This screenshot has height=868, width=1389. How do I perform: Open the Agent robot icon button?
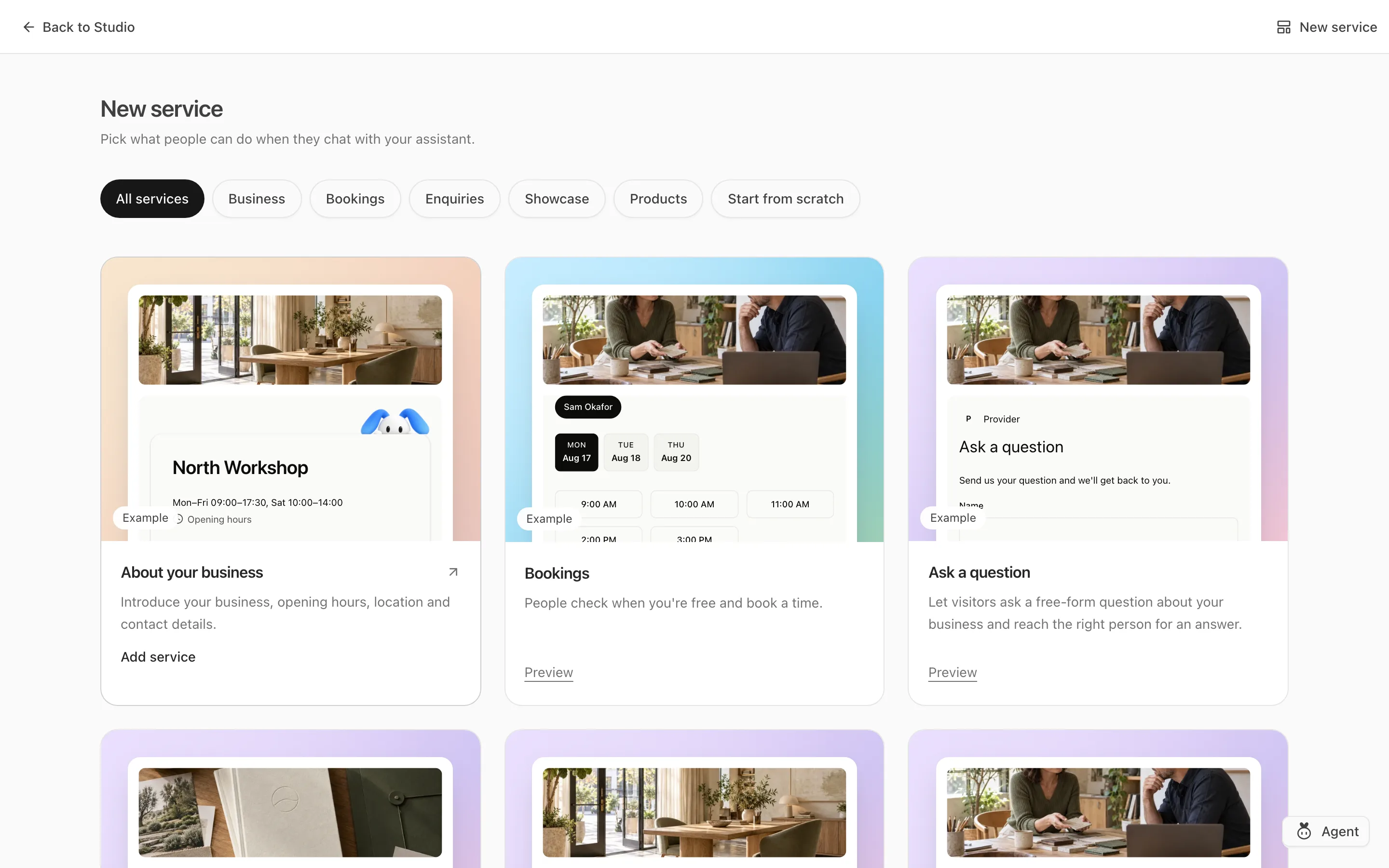tap(1304, 831)
